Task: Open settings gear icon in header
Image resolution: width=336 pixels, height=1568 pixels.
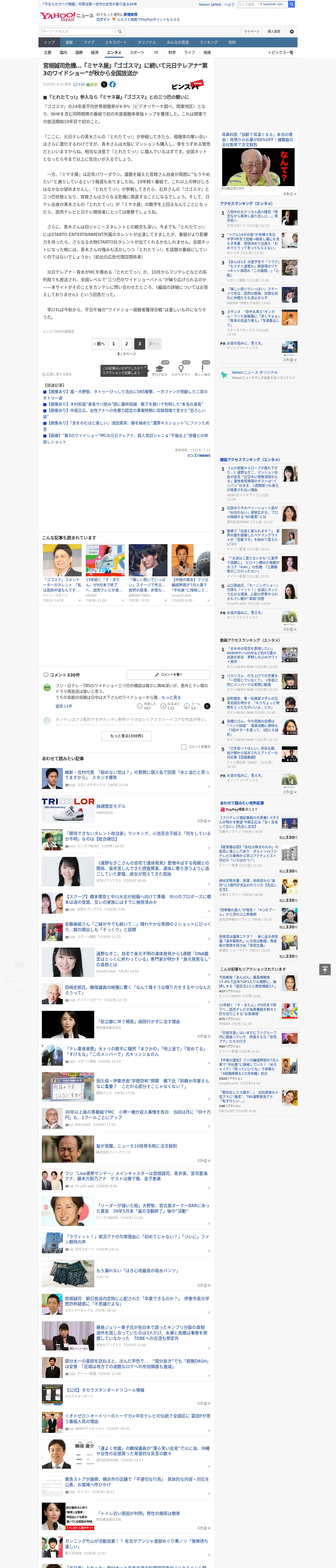Action: [292, 32]
